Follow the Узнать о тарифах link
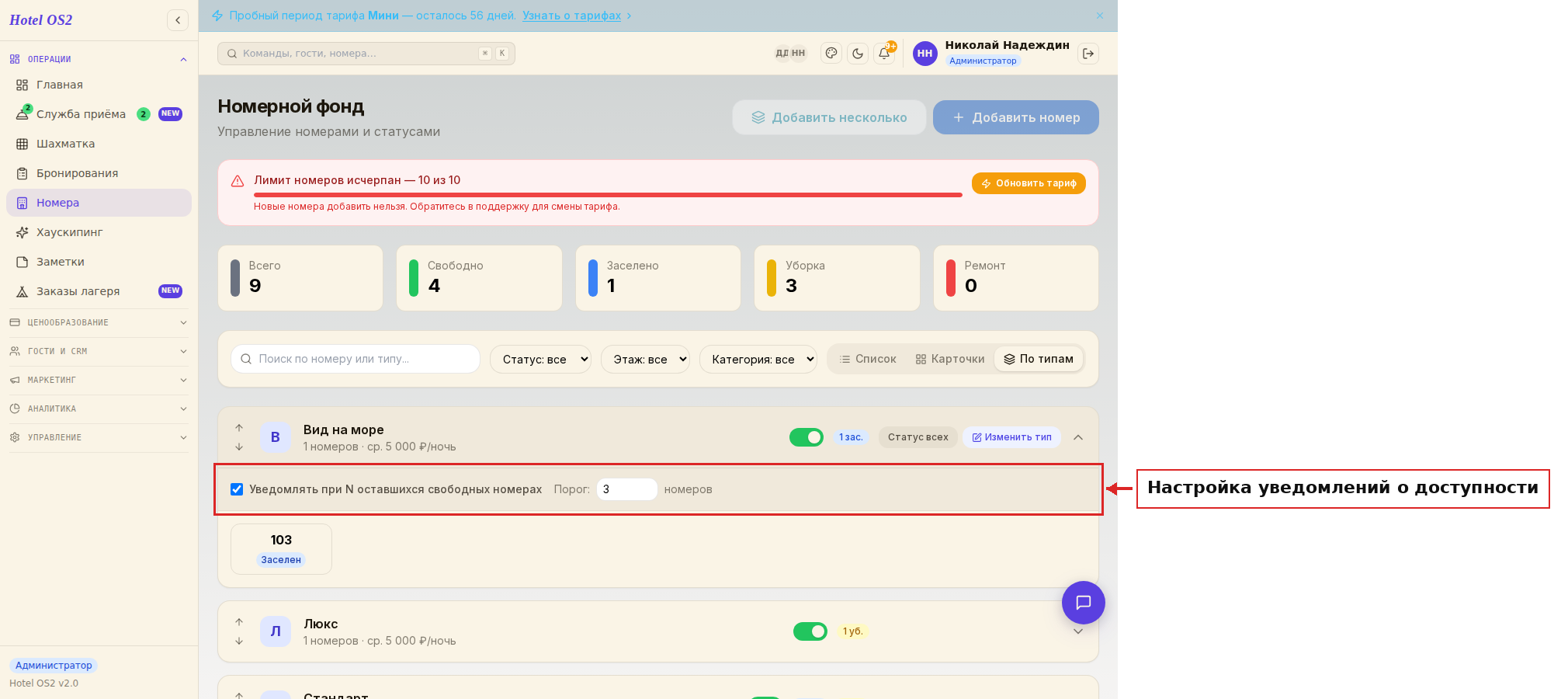Viewport: 1568px width, 699px height. pyautogui.click(x=571, y=16)
